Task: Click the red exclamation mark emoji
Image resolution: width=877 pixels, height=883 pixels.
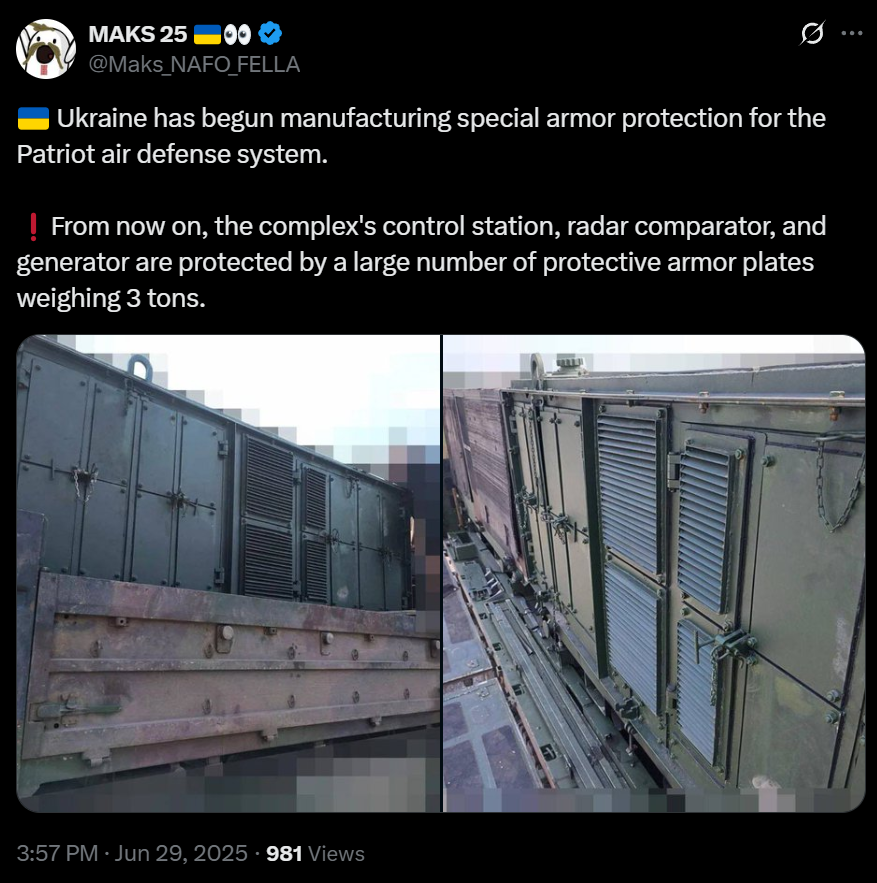Action: pyautogui.click(x=33, y=227)
